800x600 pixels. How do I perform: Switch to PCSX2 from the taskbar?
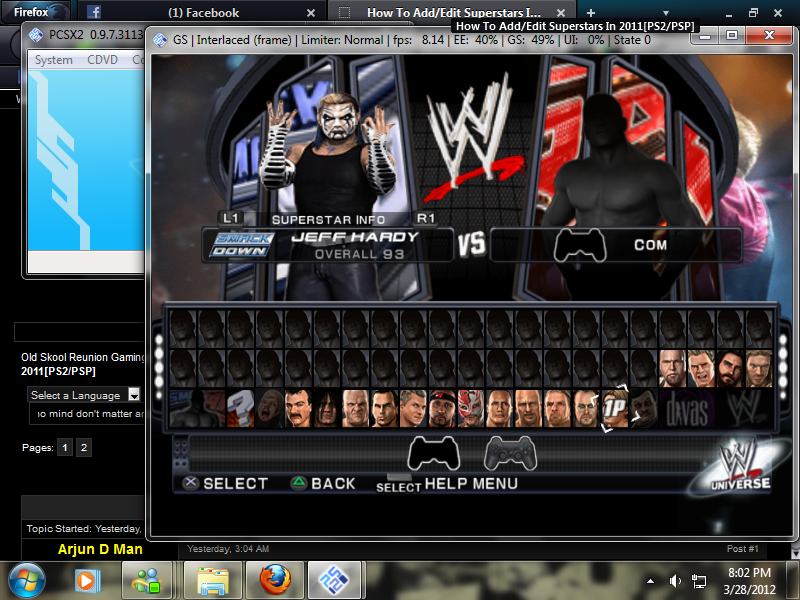pyautogui.click(x=333, y=581)
